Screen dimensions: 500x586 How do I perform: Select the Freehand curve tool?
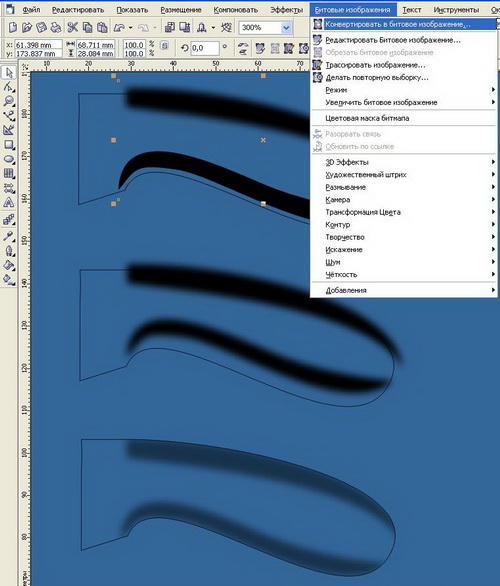coord(9,116)
